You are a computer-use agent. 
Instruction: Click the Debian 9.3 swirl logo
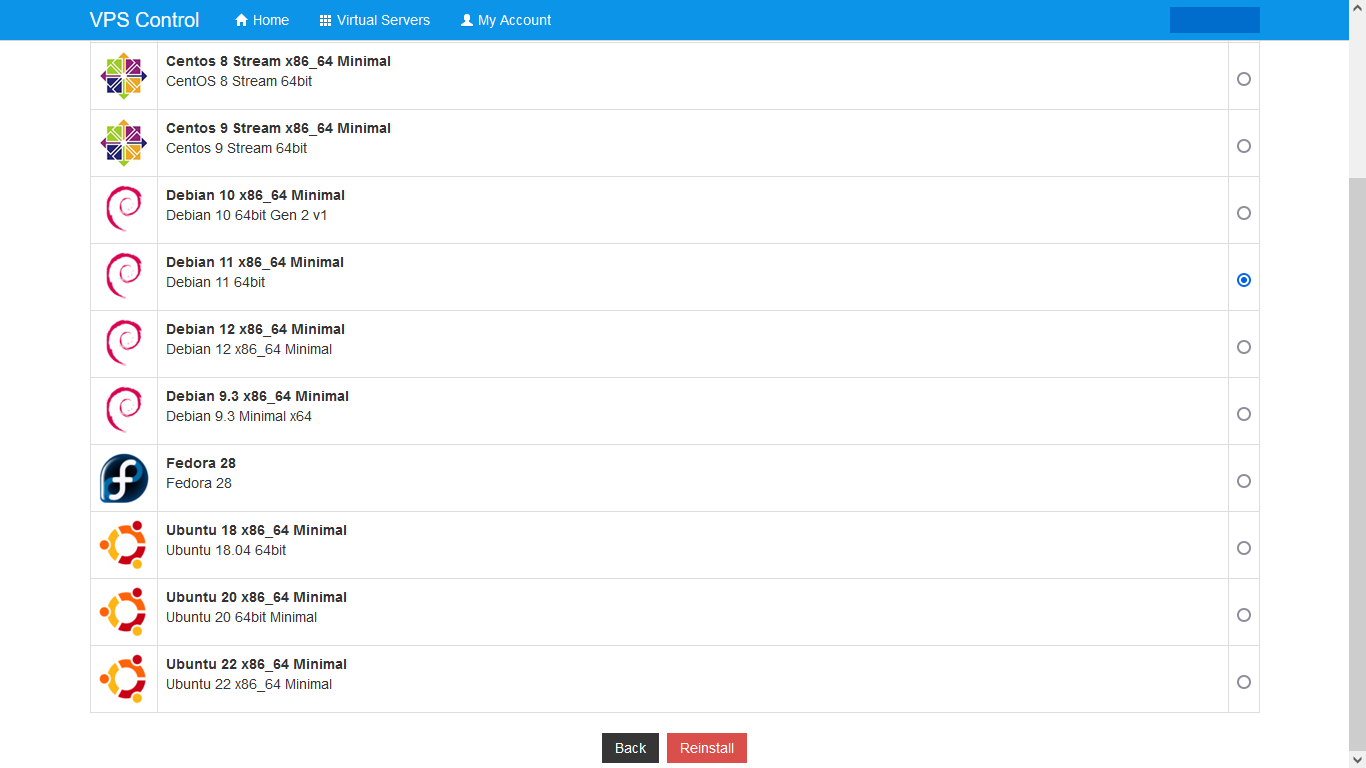pyautogui.click(x=124, y=411)
